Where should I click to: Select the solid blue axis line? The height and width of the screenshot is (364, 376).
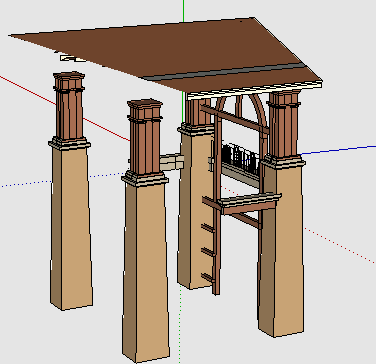point(338,150)
